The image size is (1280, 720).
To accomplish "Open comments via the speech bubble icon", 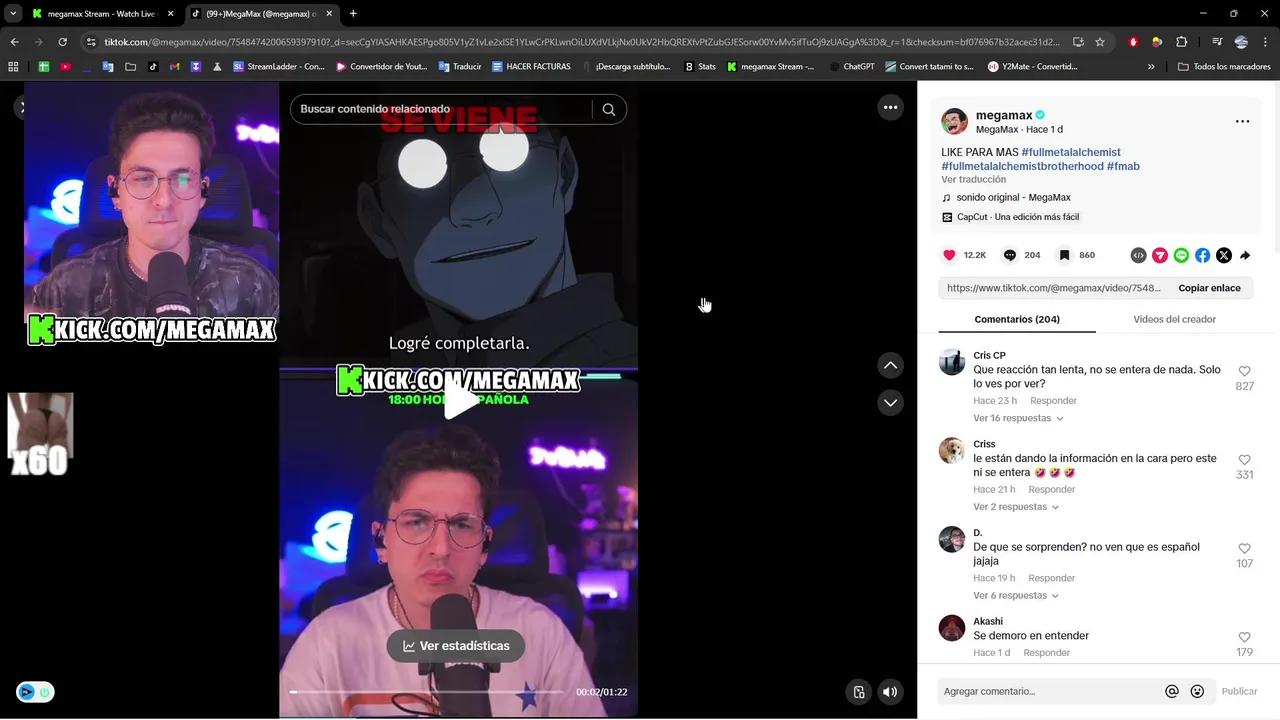I will 1010,255.
